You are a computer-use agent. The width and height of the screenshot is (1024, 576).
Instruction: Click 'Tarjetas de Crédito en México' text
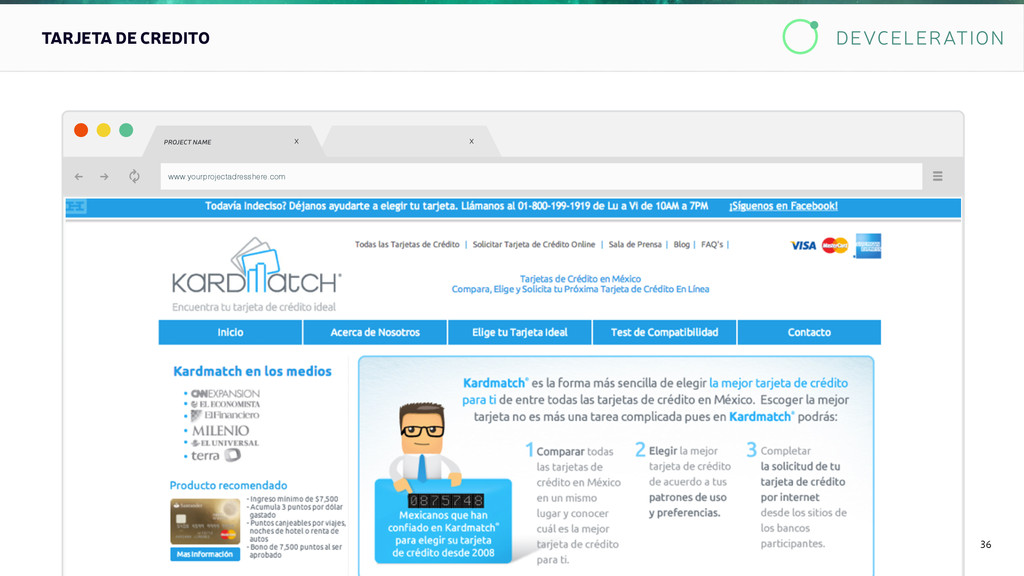[x=580, y=279]
